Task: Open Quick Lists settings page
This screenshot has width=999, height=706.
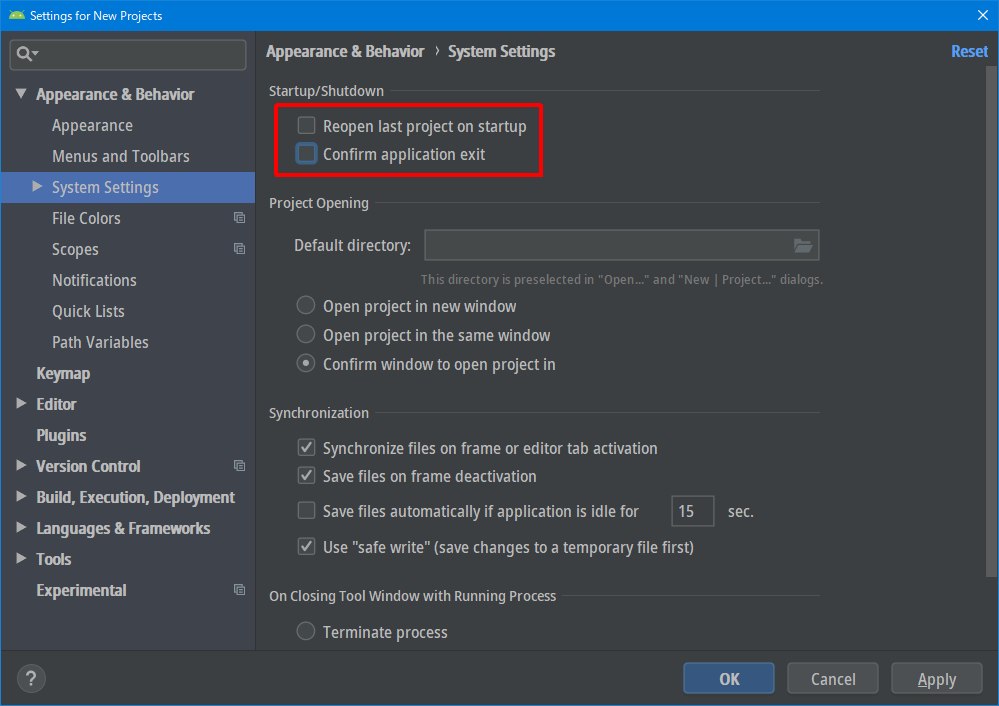Action: point(88,312)
